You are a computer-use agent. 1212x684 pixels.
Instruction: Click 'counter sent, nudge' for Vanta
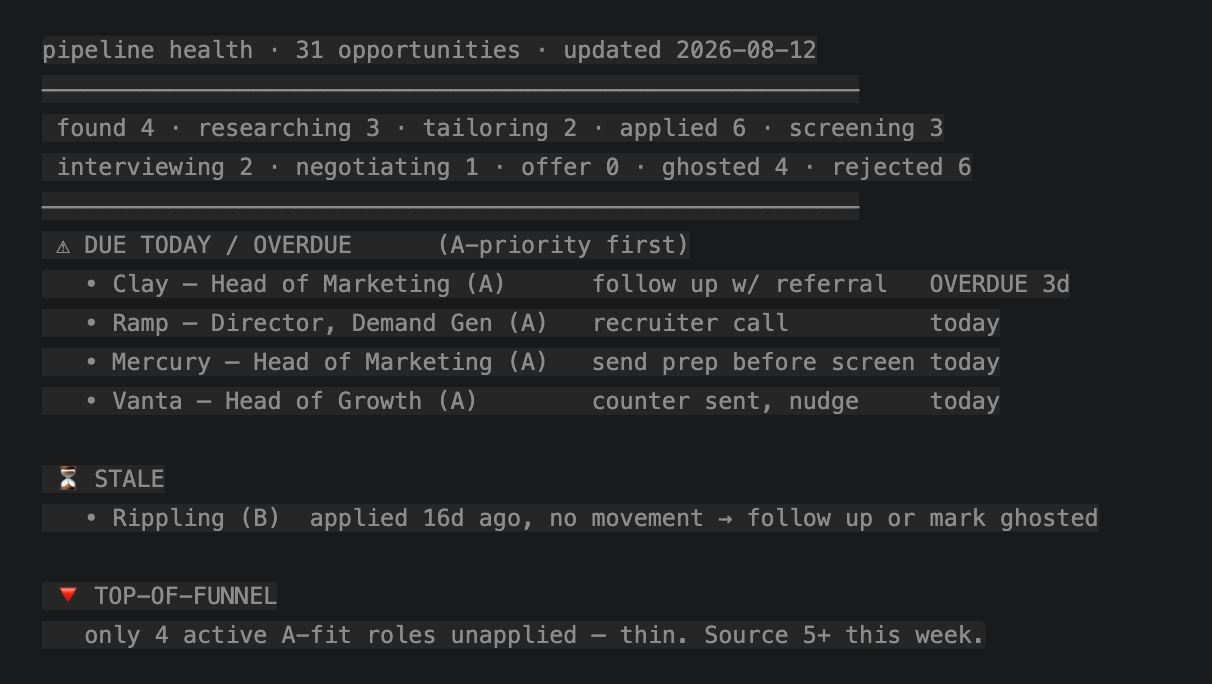click(725, 401)
